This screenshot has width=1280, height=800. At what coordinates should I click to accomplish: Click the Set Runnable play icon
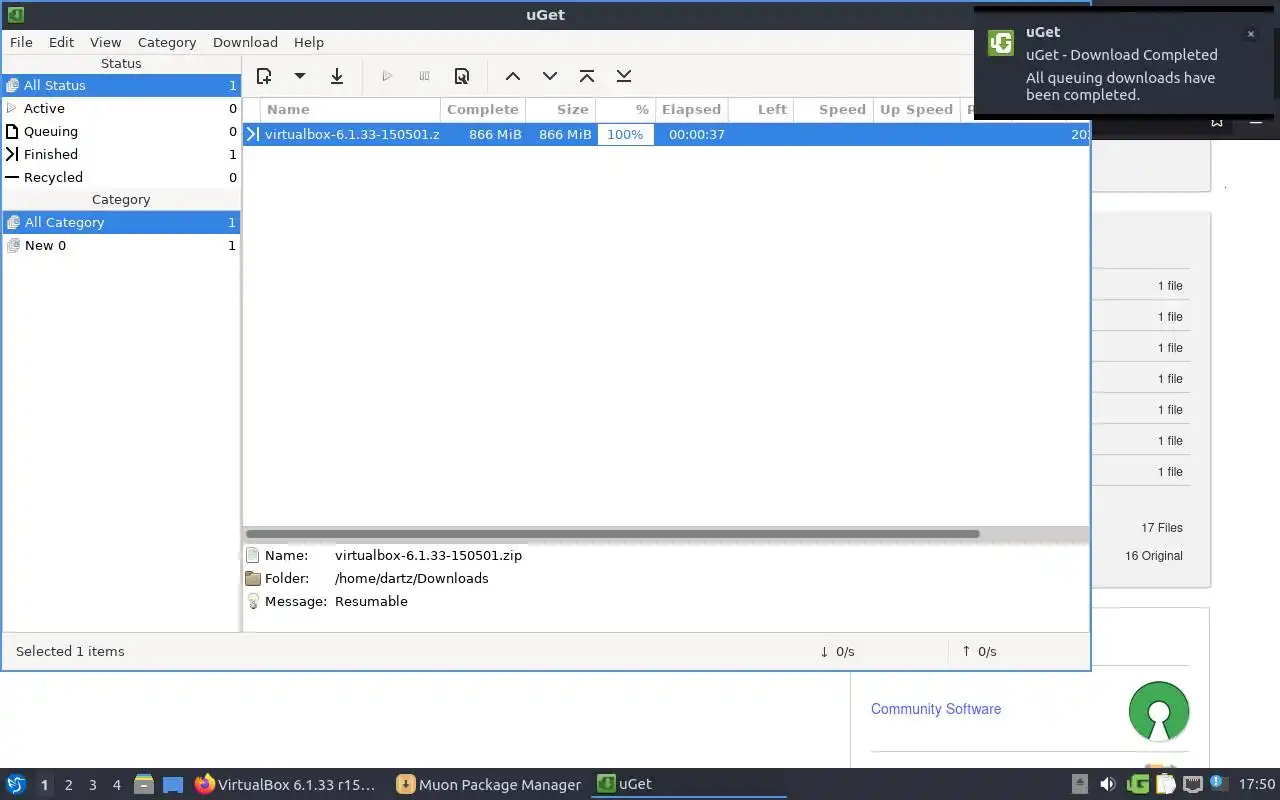click(x=387, y=76)
